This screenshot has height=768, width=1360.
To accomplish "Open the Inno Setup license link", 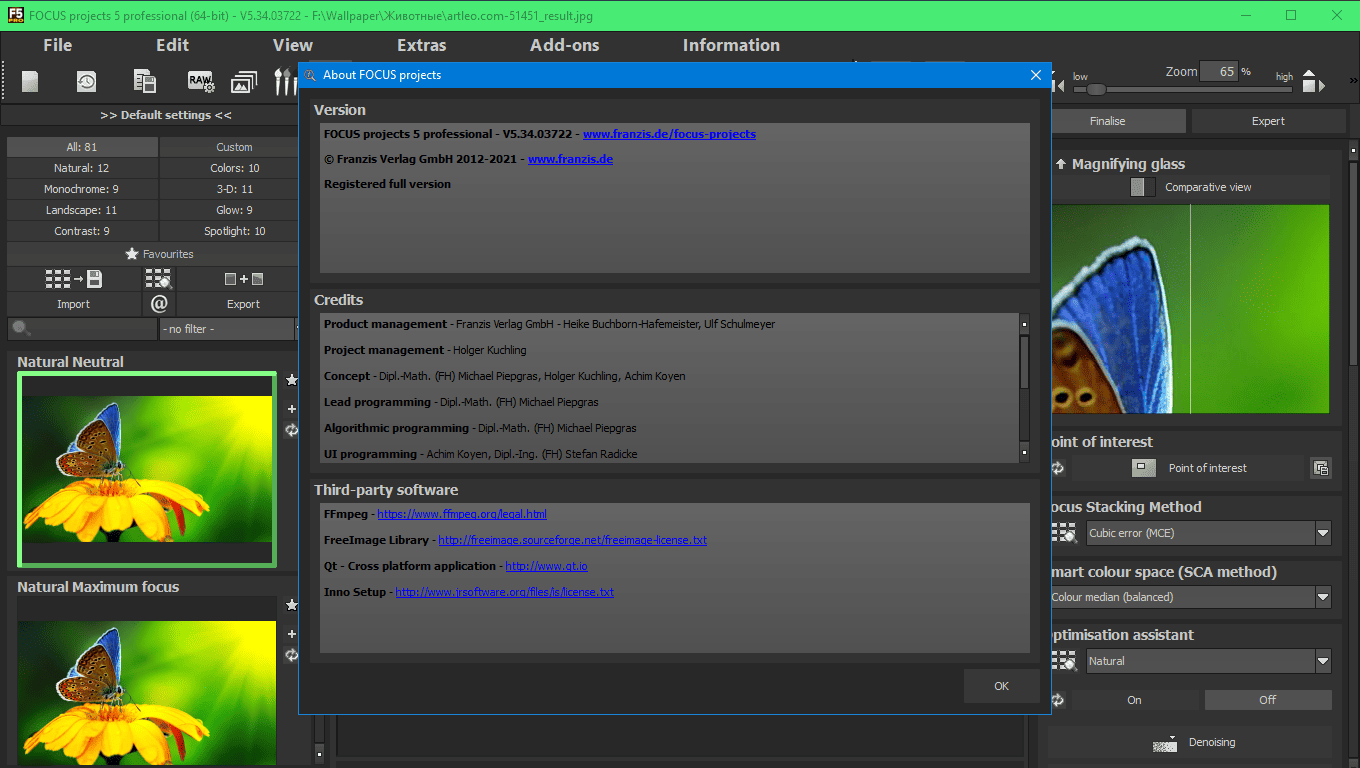I will tap(504, 592).
